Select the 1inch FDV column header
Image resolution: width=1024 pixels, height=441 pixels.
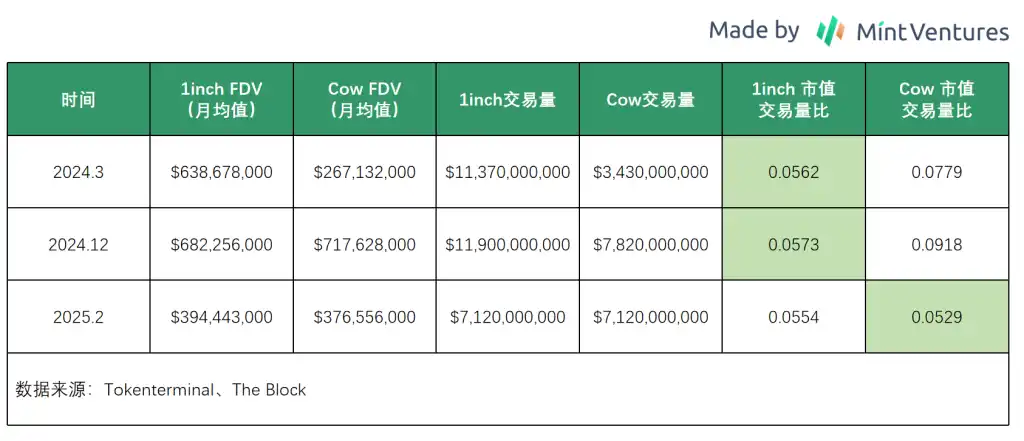pyautogui.click(x=221, y=99)
